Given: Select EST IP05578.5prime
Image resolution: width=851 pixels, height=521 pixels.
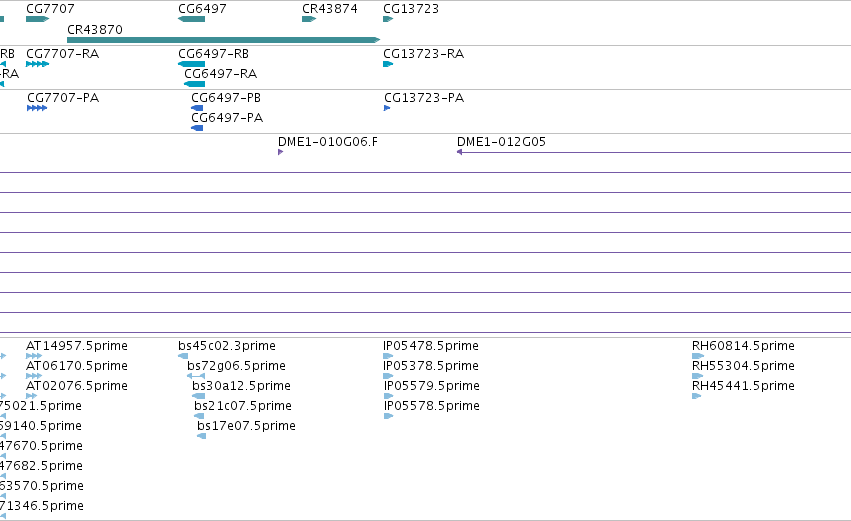Looking at the screenshot, I should (x=432, y=406).
